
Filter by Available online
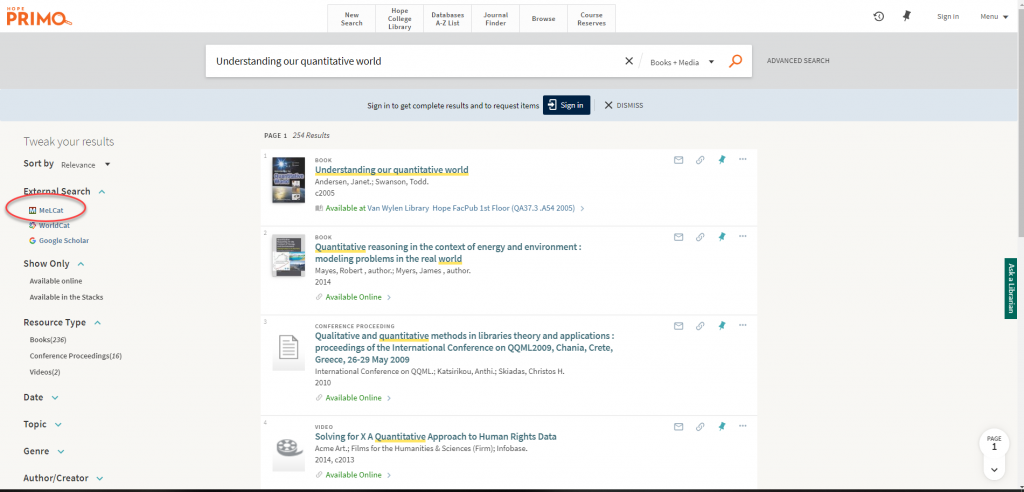coord(56,281)
